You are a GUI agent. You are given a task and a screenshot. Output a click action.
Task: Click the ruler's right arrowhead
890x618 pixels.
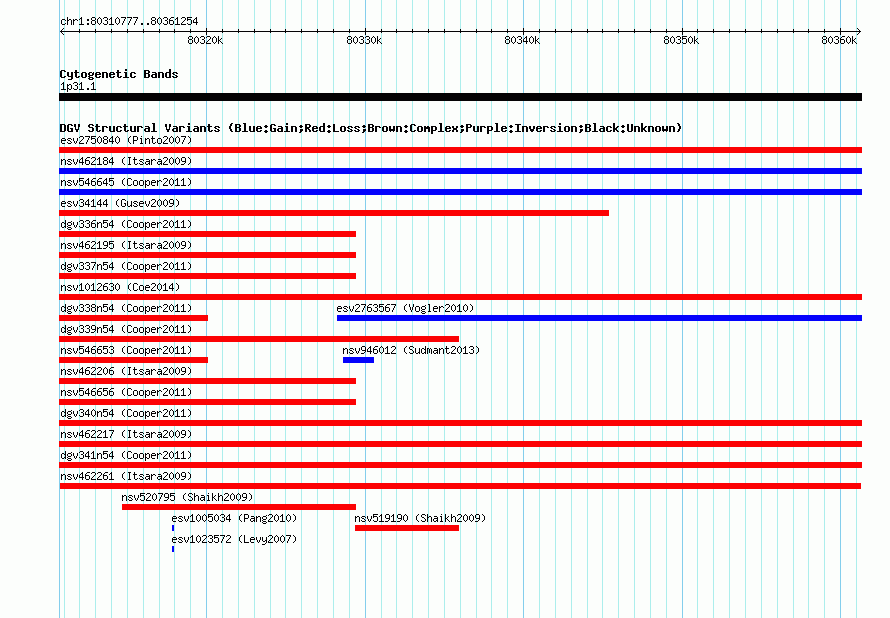point(859,32)
